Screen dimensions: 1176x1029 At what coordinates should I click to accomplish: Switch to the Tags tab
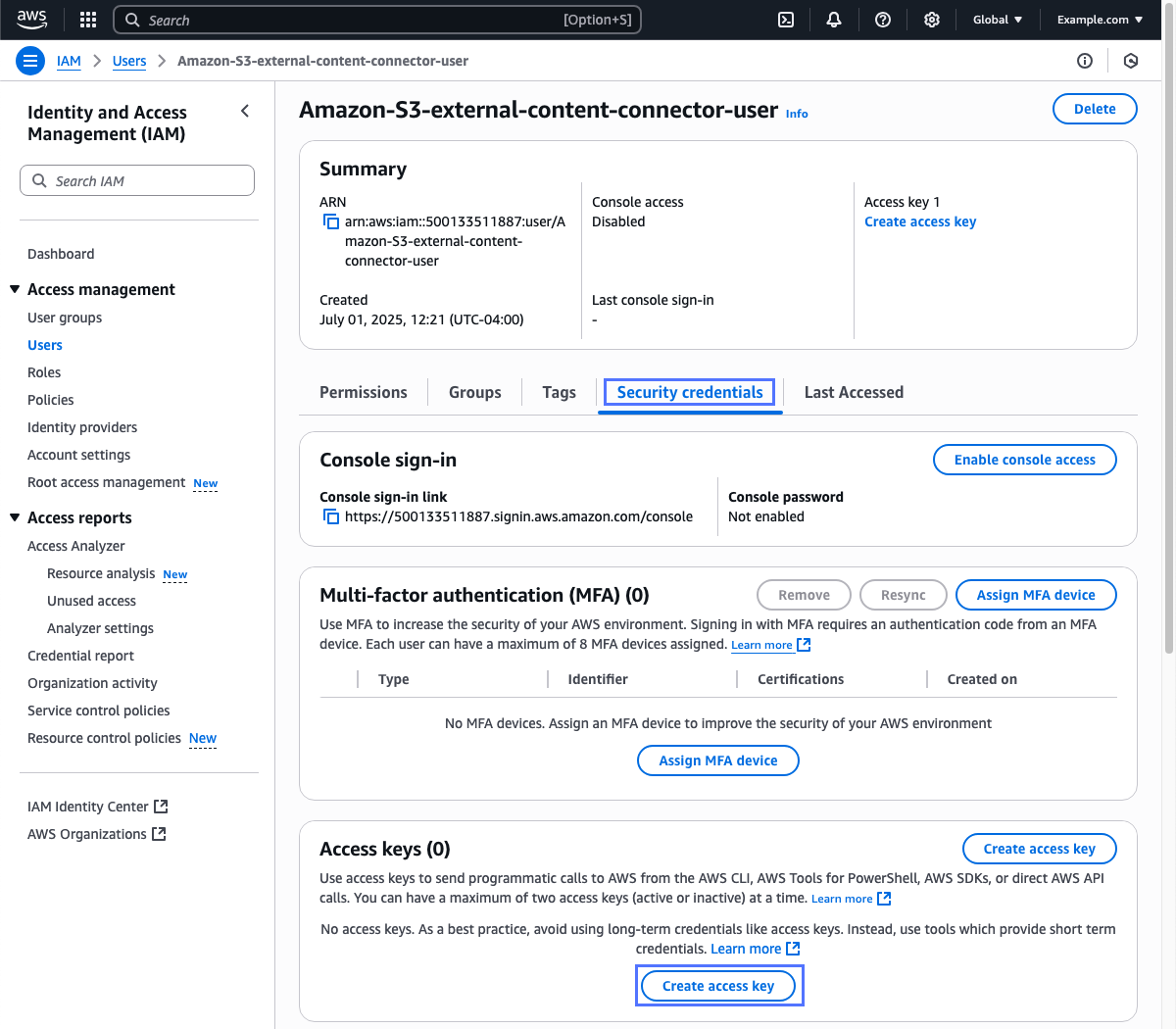click(x=559, y=392)
